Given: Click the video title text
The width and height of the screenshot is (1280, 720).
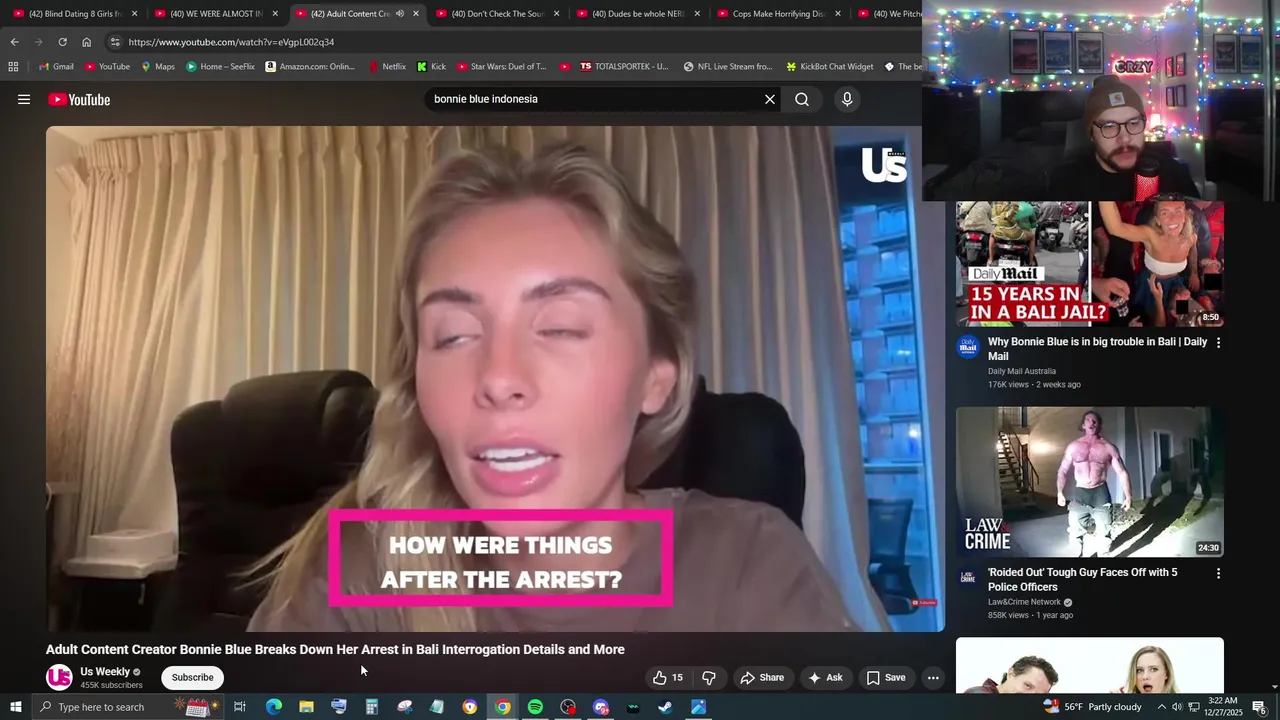Looking at the screenshot, I should 335,649.
